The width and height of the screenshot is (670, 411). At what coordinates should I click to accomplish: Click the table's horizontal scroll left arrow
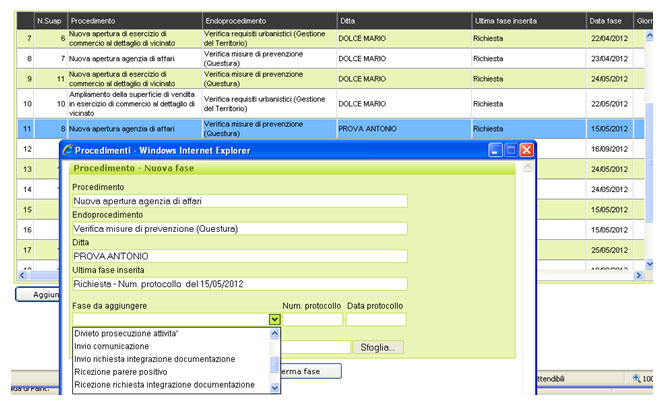click(22, 275)
